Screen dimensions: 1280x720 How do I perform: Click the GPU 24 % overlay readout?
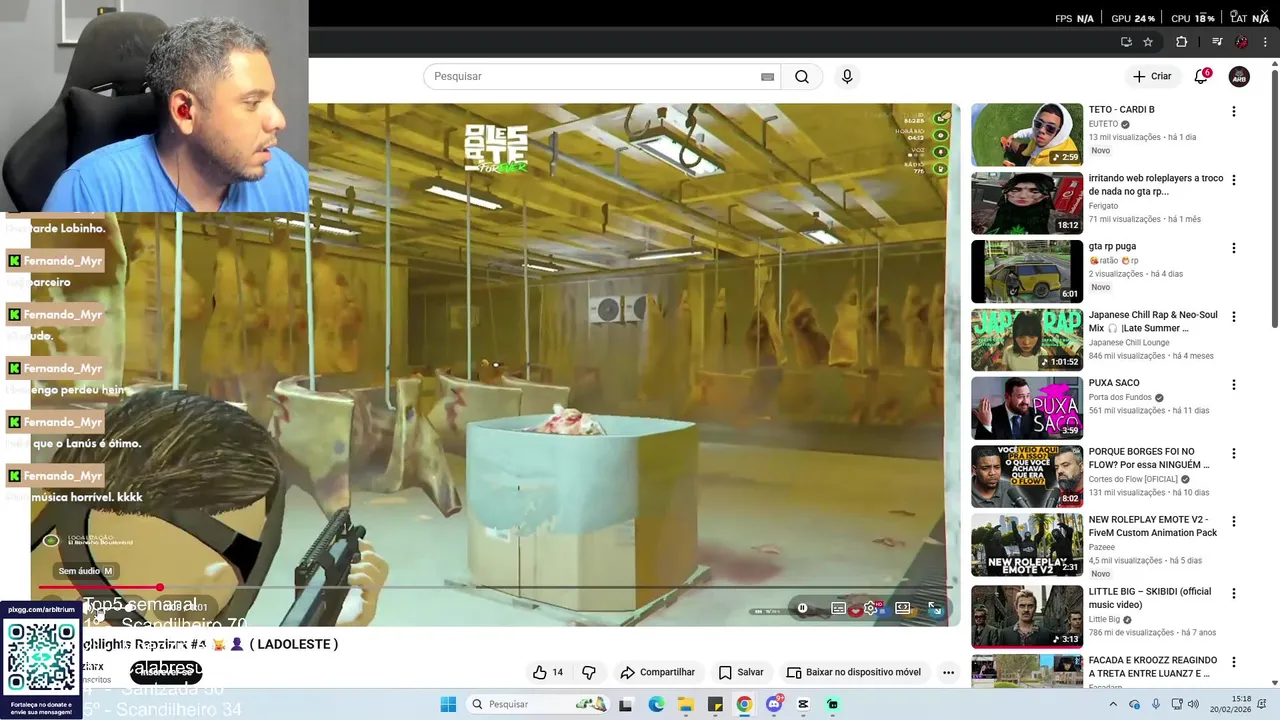tap(1133, 18)
